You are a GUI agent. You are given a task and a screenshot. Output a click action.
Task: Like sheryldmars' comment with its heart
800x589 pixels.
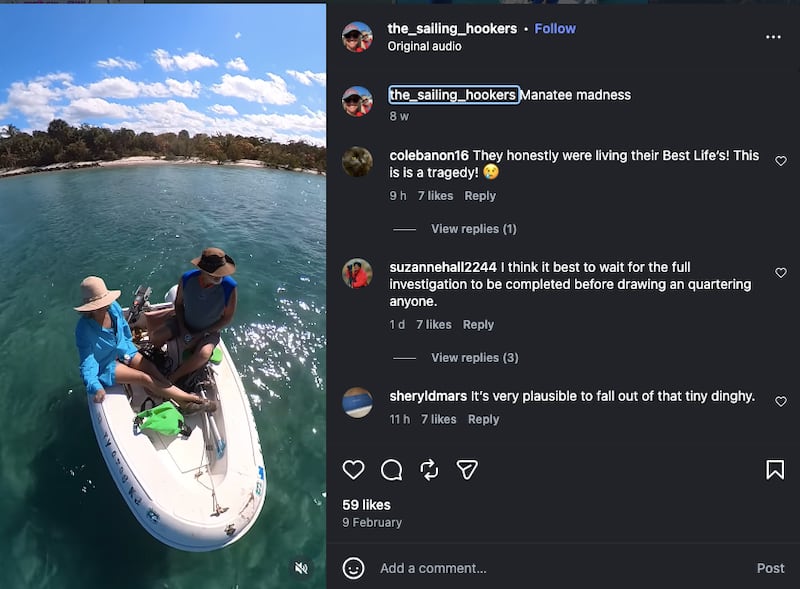[781, 401]
